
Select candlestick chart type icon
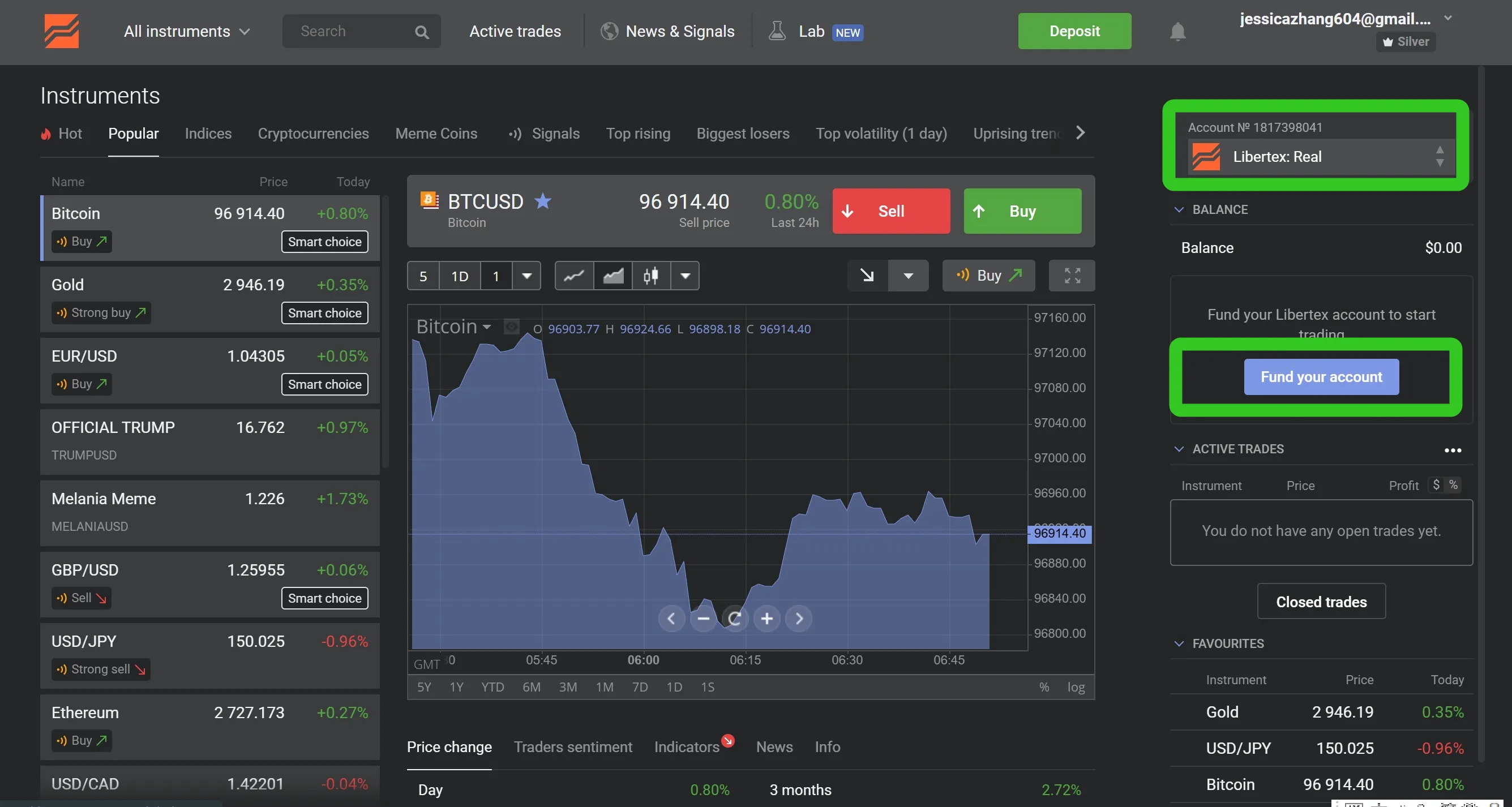click(x=650, y=276)
